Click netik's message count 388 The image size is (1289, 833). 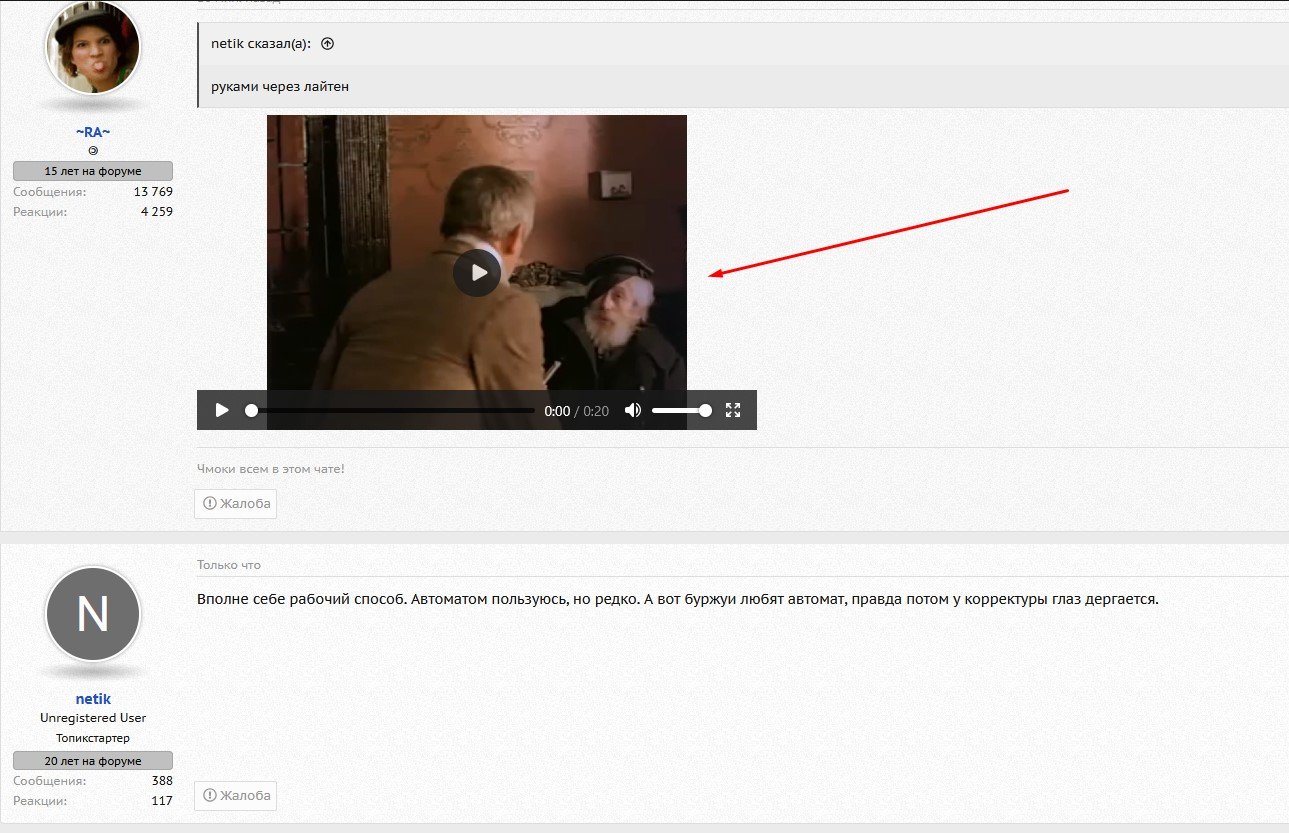click(162, 781)
